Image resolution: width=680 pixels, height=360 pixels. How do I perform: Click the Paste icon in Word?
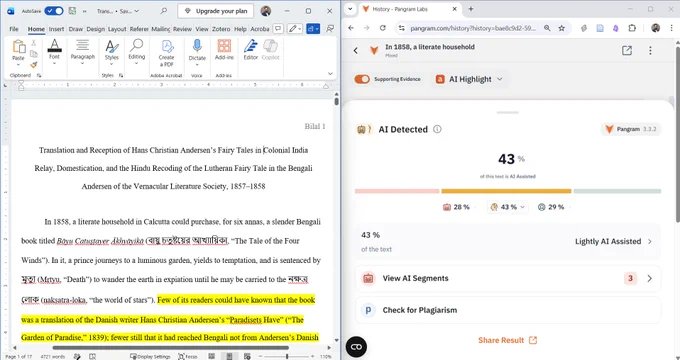click(19, 46)
